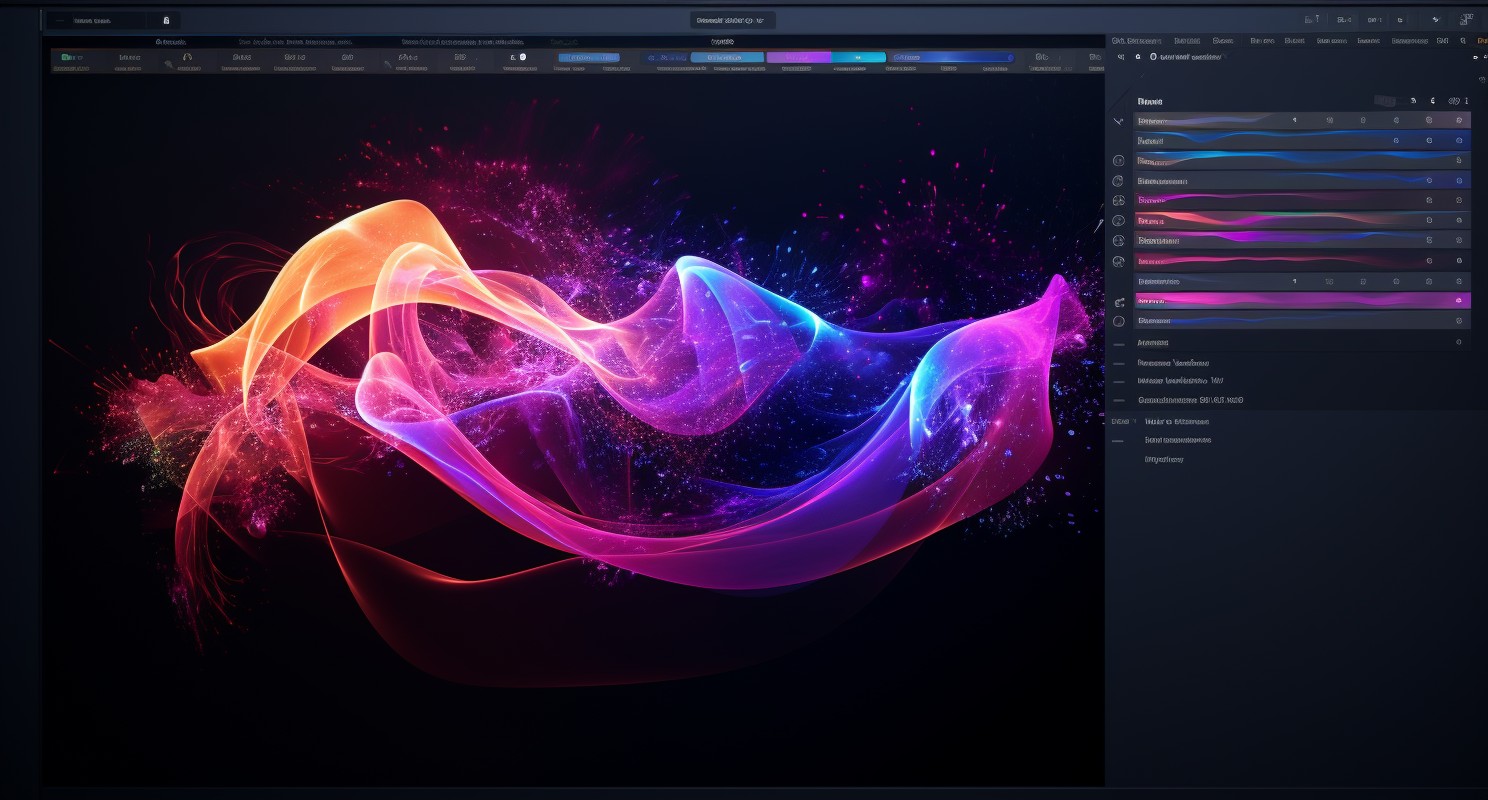
Task: Click the rightmost icon in the top title bar
Action: [1468, 19]
